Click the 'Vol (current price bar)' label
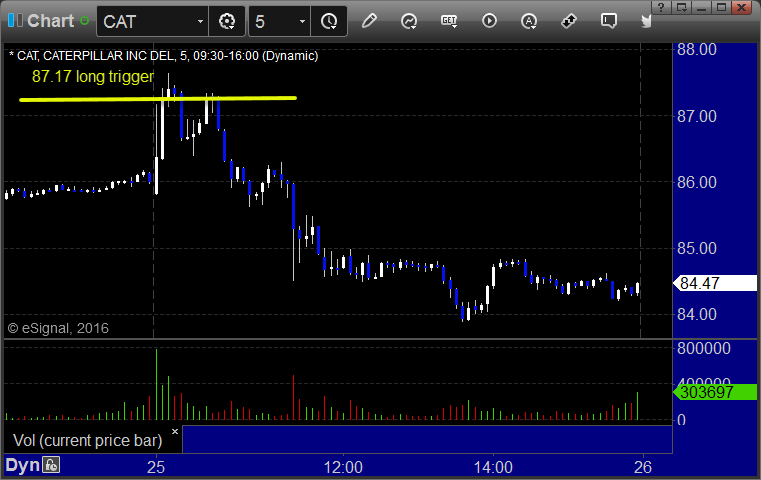Image resolution: width=761 pixels, height=480 pixels. 87,440
